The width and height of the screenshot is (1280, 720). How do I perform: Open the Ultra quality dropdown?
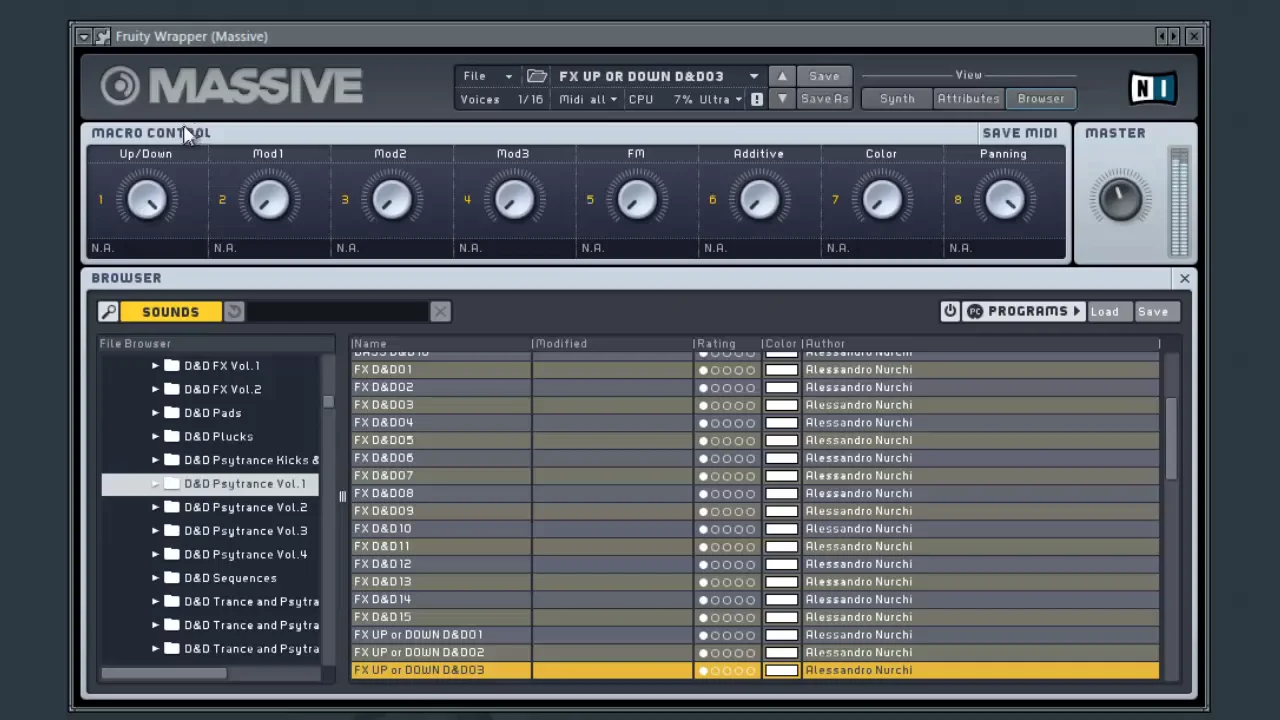point(720,99)
